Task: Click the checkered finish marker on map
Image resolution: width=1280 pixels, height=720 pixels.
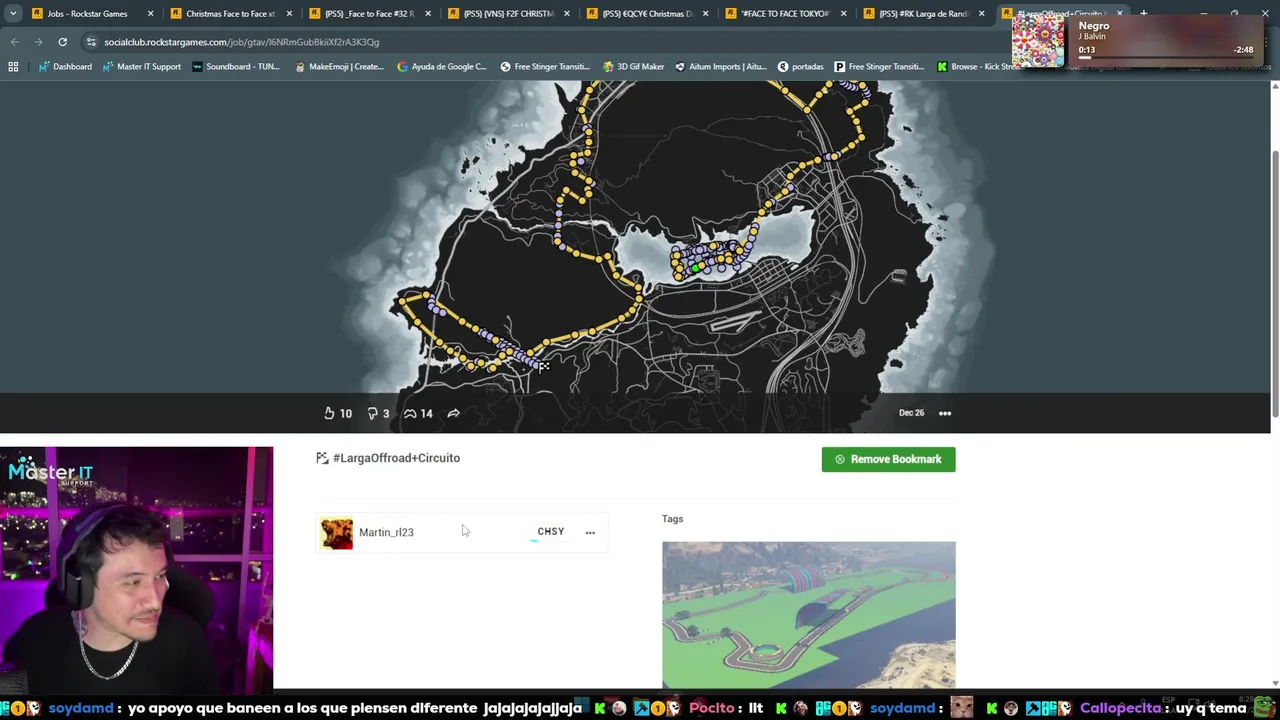Action: click(x=544, y=366)
